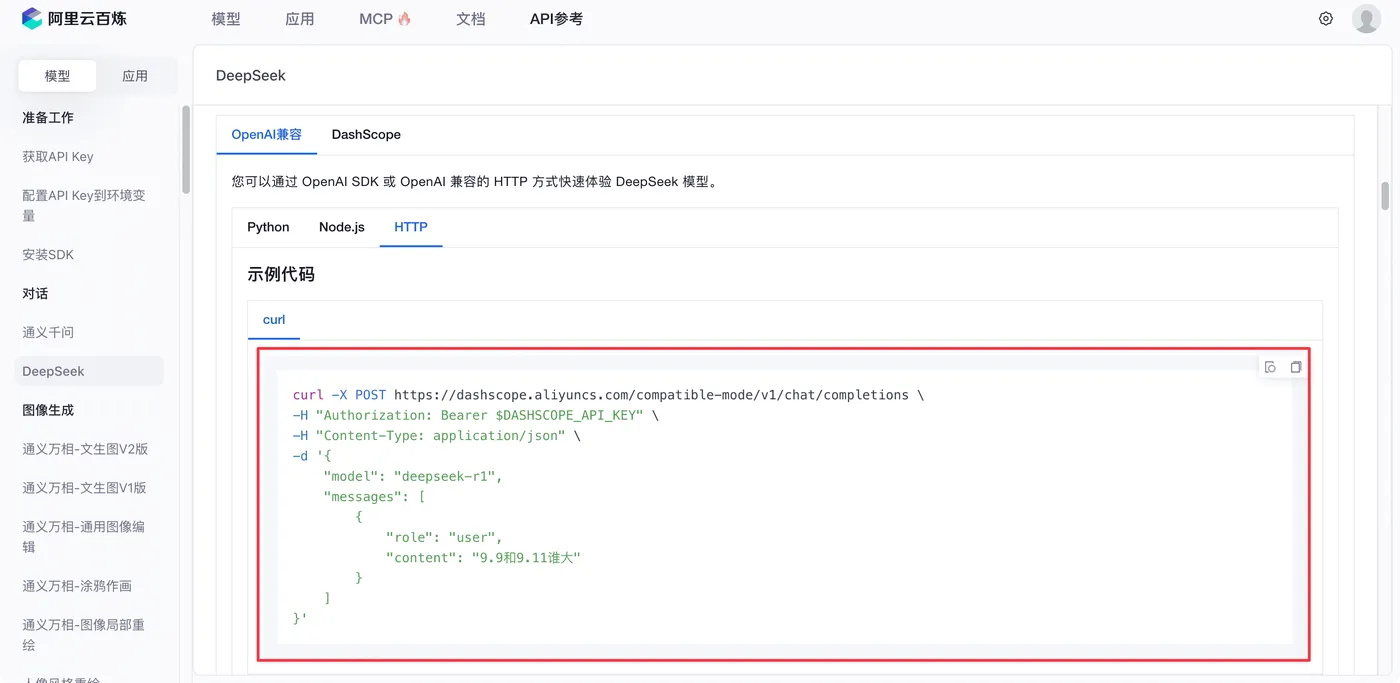Select the 模型 sidebar tab

(57, 76)
